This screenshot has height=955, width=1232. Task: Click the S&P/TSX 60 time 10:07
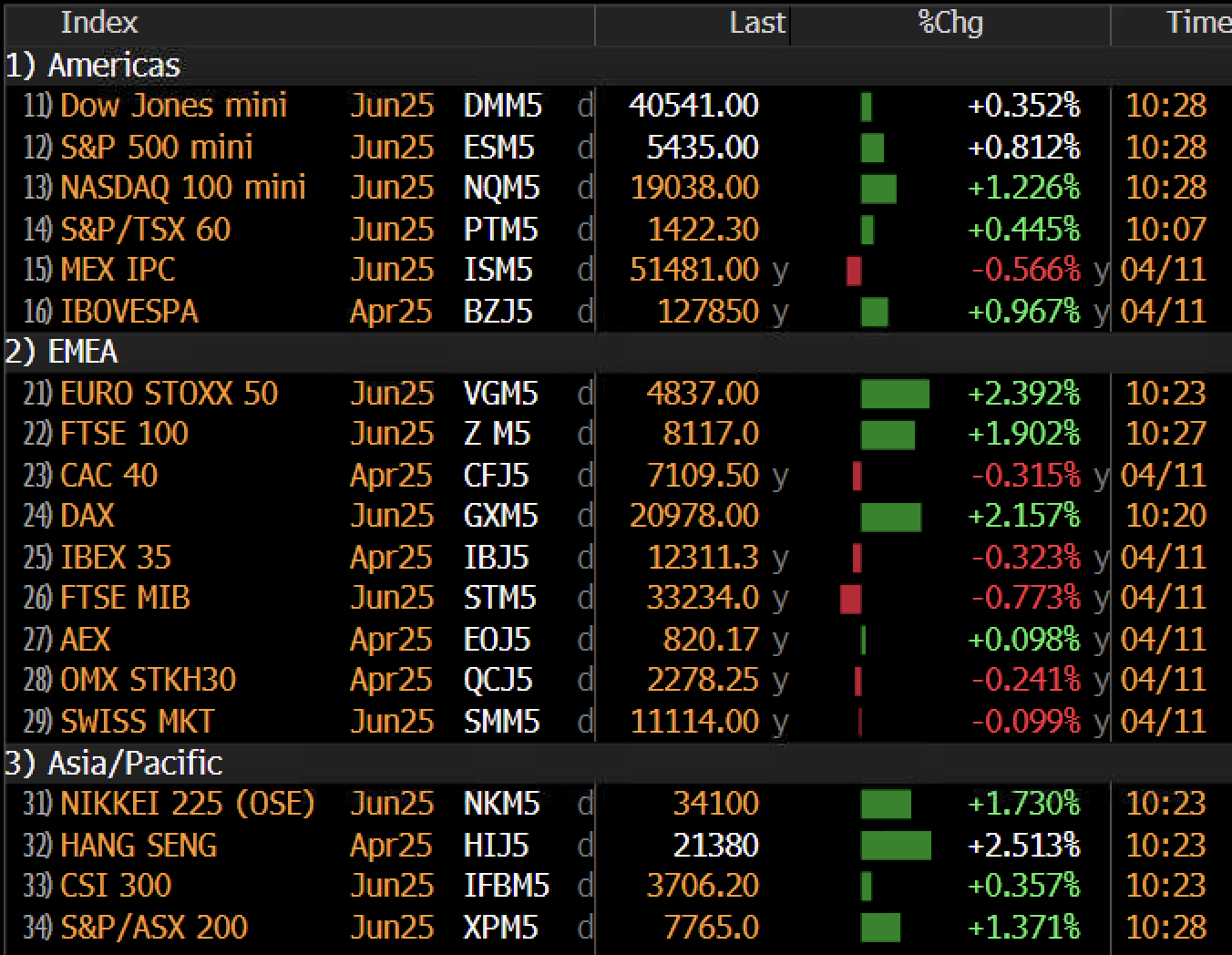(x=1166, y=229)
